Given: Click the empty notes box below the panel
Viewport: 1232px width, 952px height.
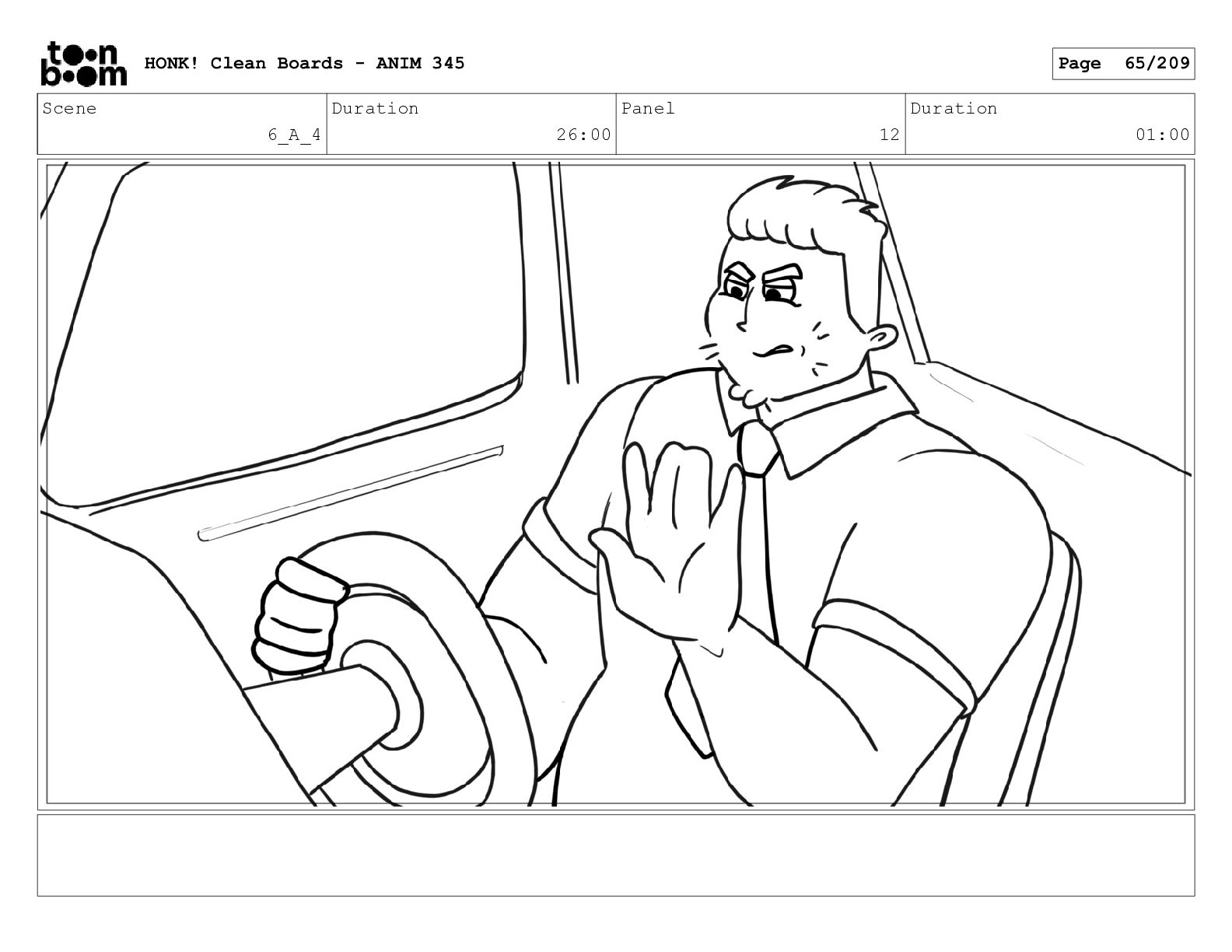Looking at the screenshot, I should 616,855.
